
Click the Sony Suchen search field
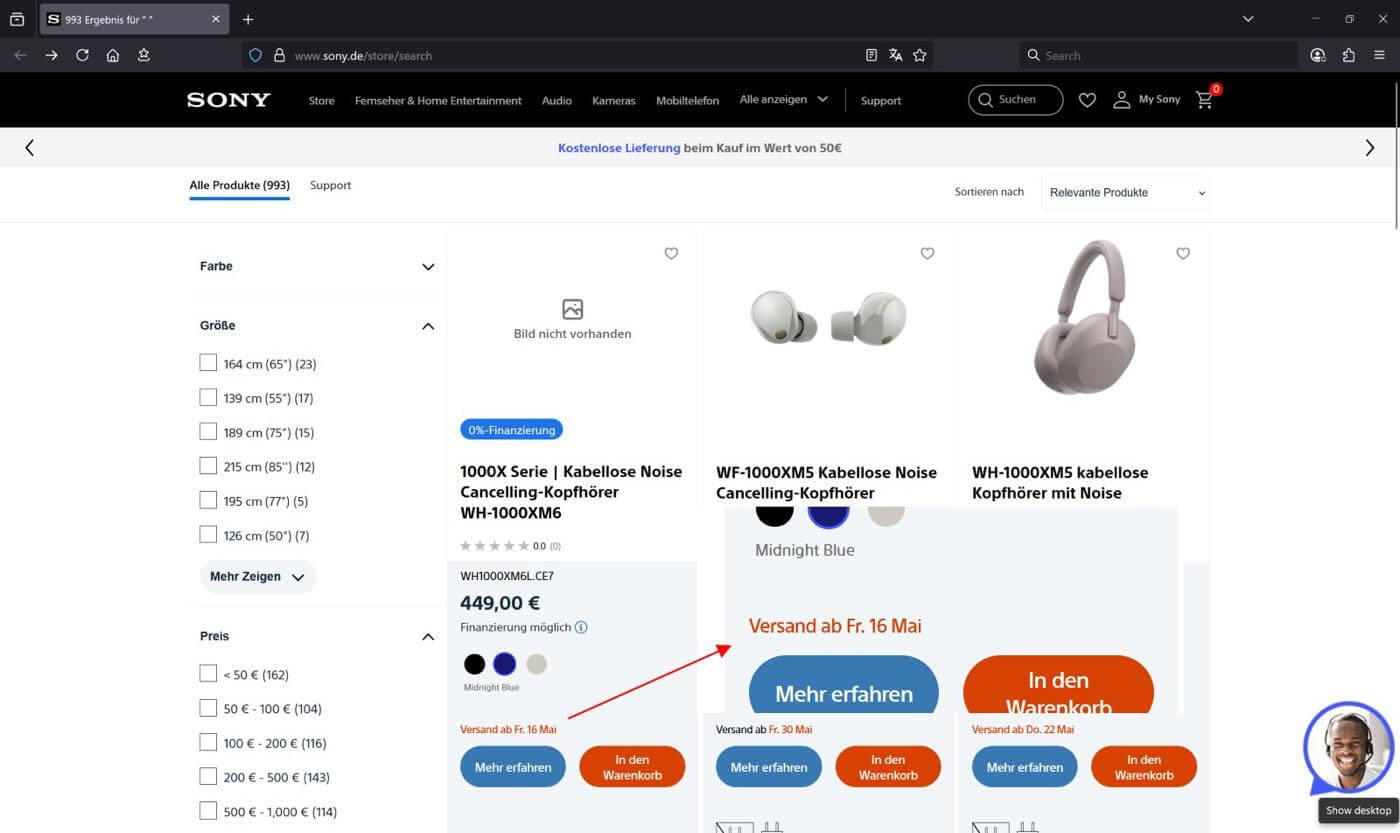point(1015,100)
